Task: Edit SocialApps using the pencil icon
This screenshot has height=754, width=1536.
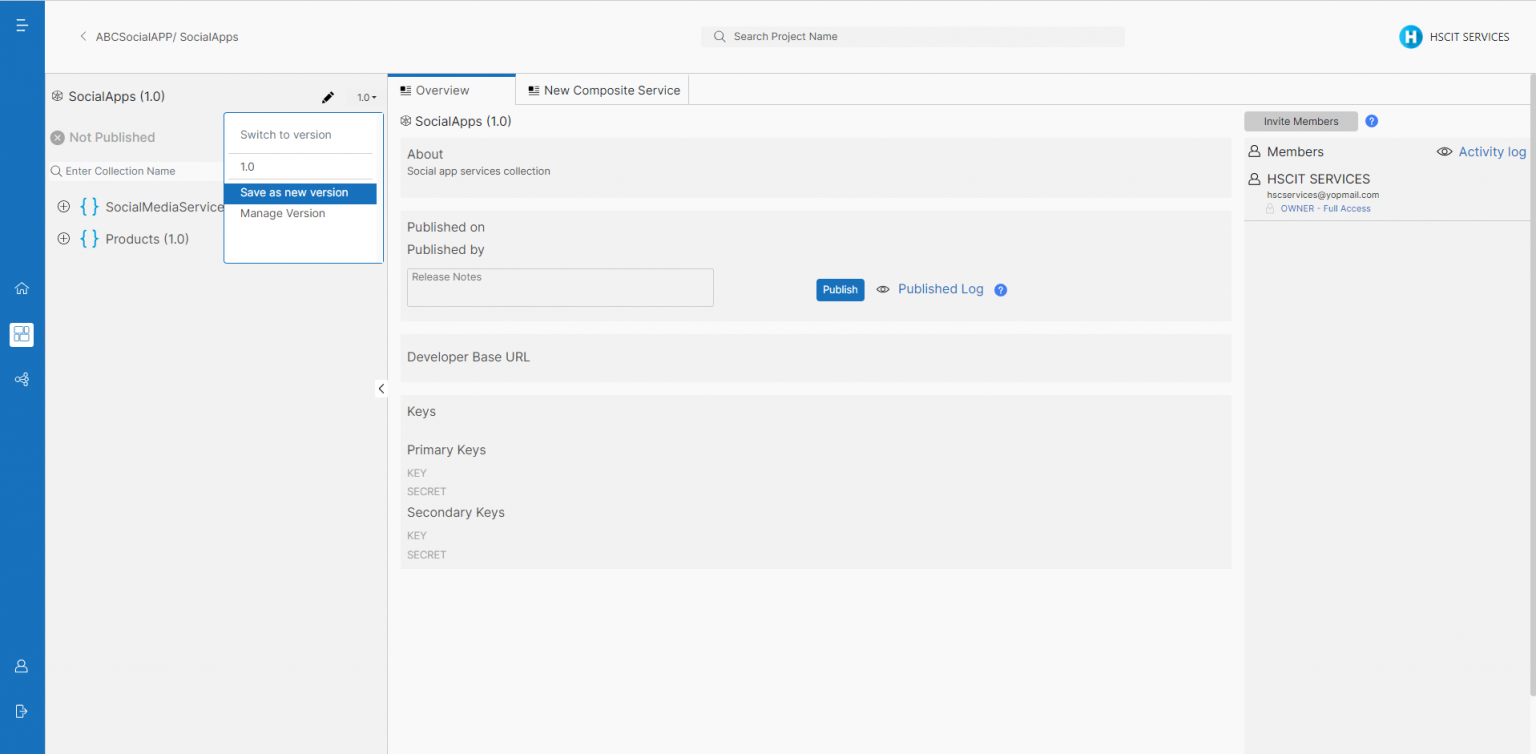Action: (x=328, y=97)
